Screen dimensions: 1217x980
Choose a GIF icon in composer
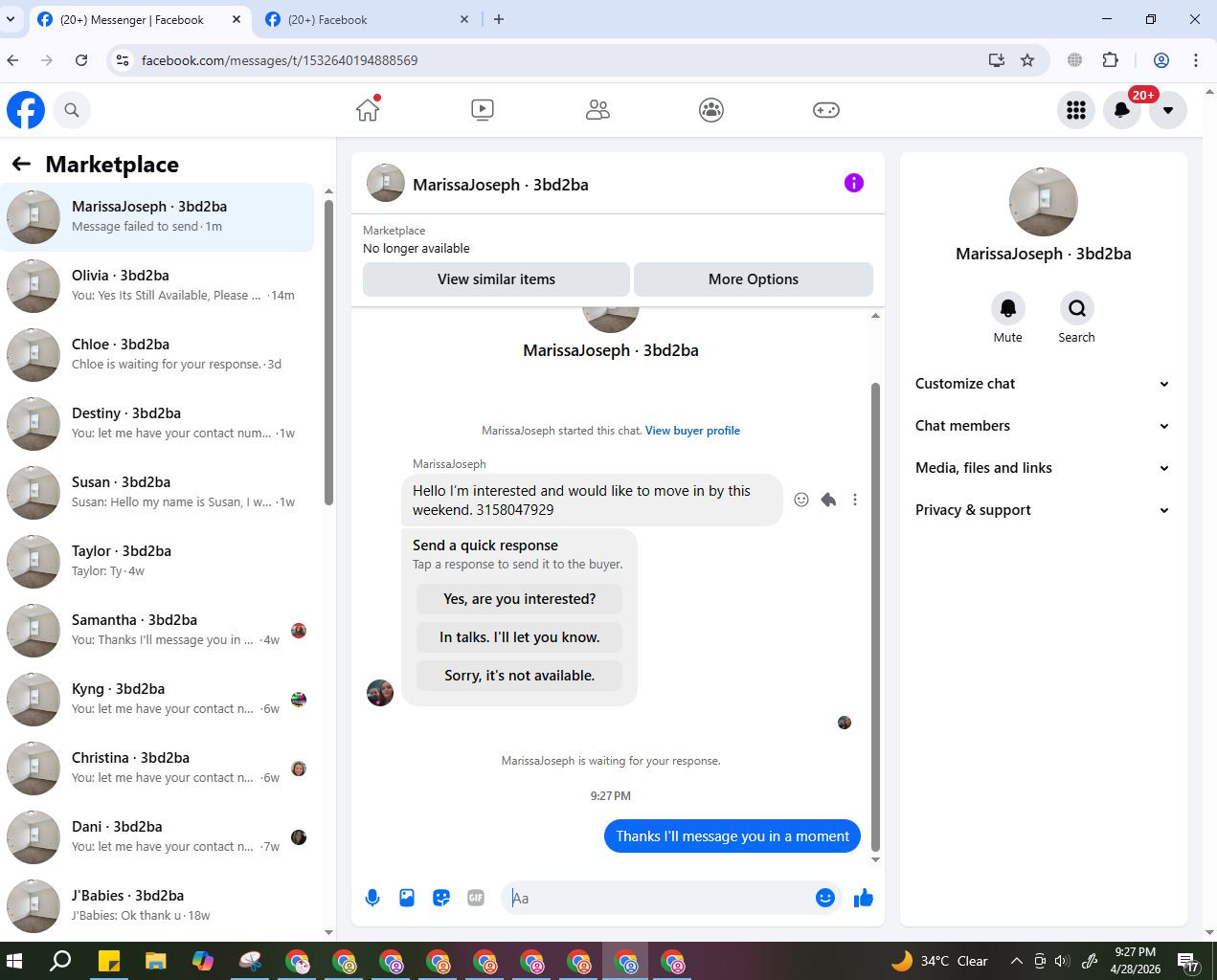point(476,898)
